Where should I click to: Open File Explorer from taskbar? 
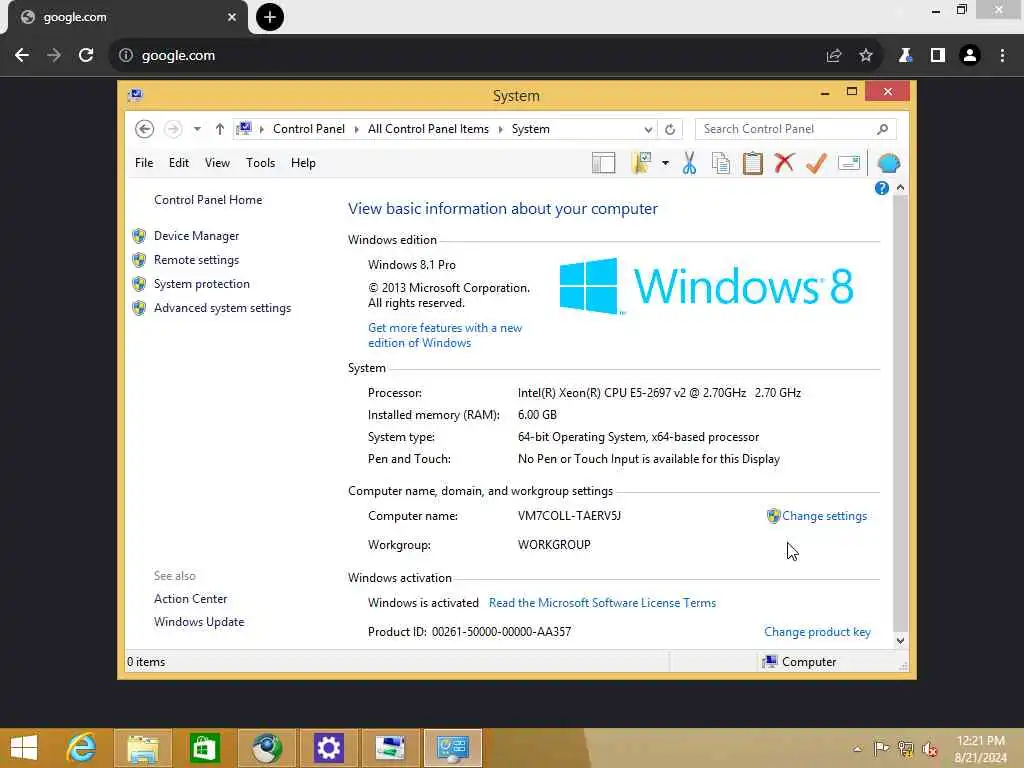(143, 748)
